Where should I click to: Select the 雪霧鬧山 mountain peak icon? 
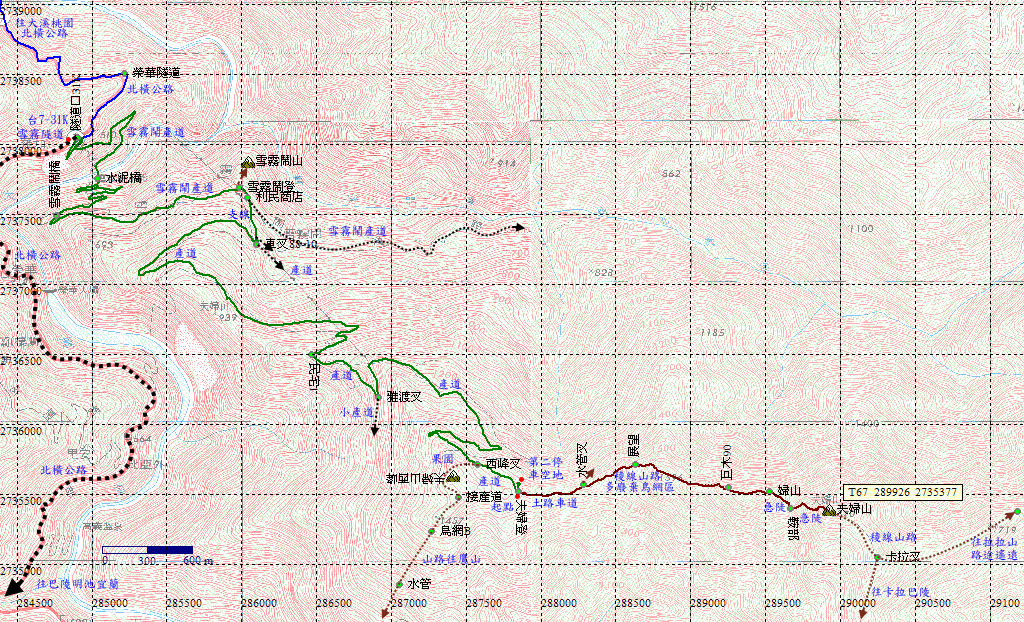pos(248,161)
